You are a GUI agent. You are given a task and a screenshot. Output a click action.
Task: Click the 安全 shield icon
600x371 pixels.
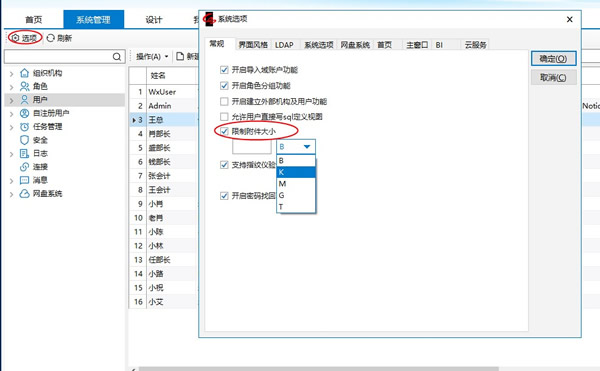(24, 140)
